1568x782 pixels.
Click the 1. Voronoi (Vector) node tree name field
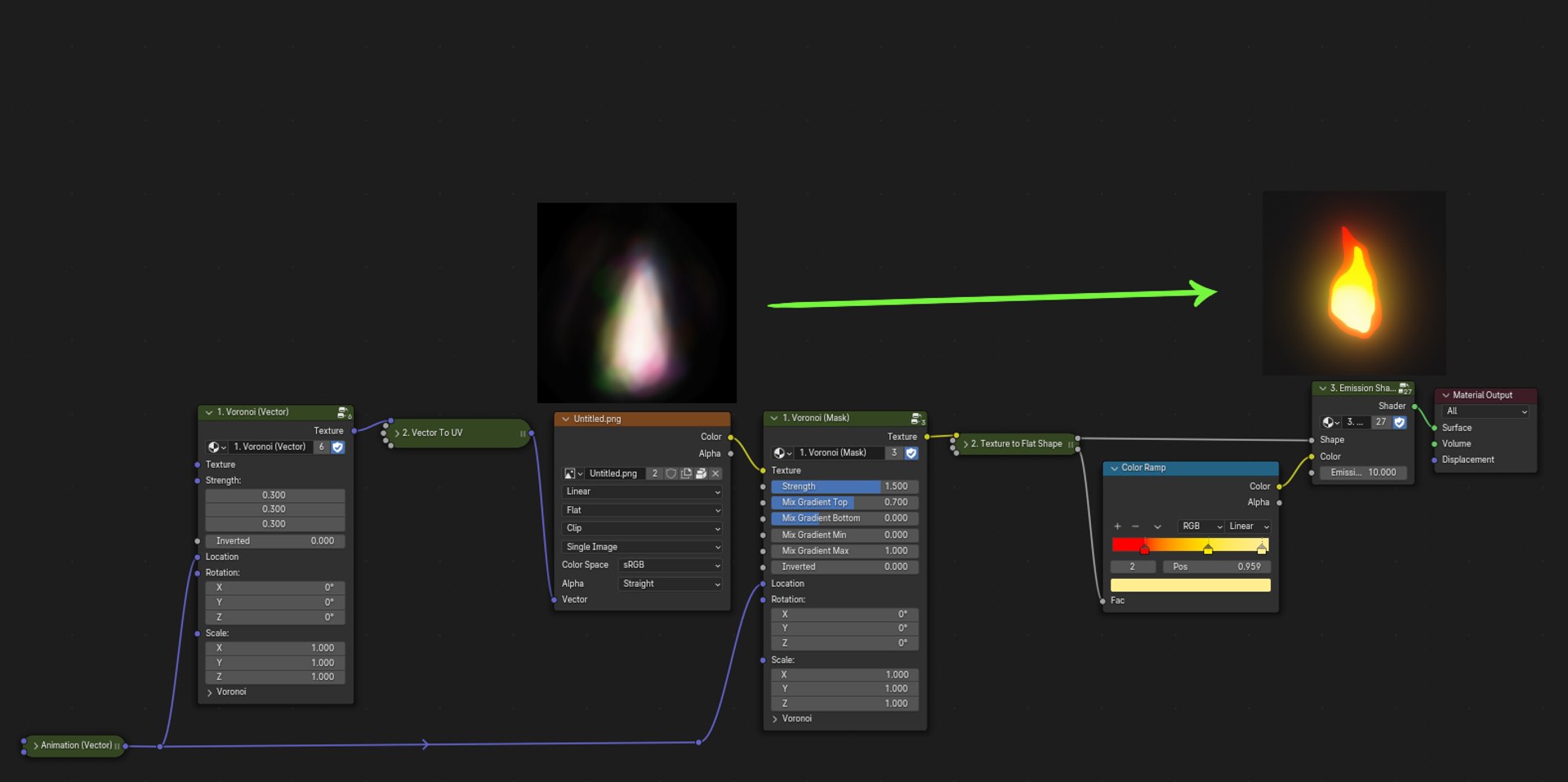tap(270, 447)
